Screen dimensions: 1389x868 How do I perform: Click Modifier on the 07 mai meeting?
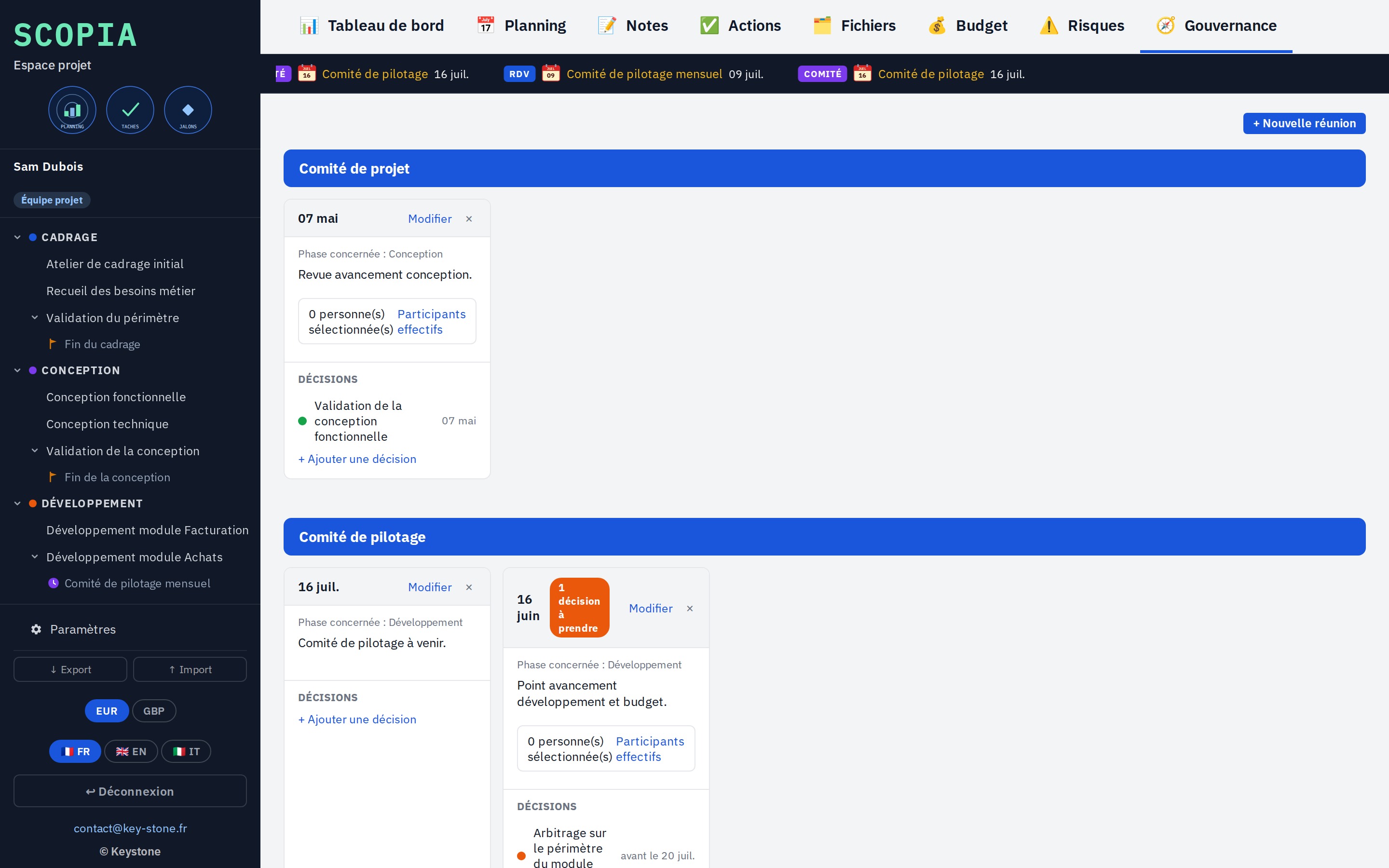pos(429,219)
